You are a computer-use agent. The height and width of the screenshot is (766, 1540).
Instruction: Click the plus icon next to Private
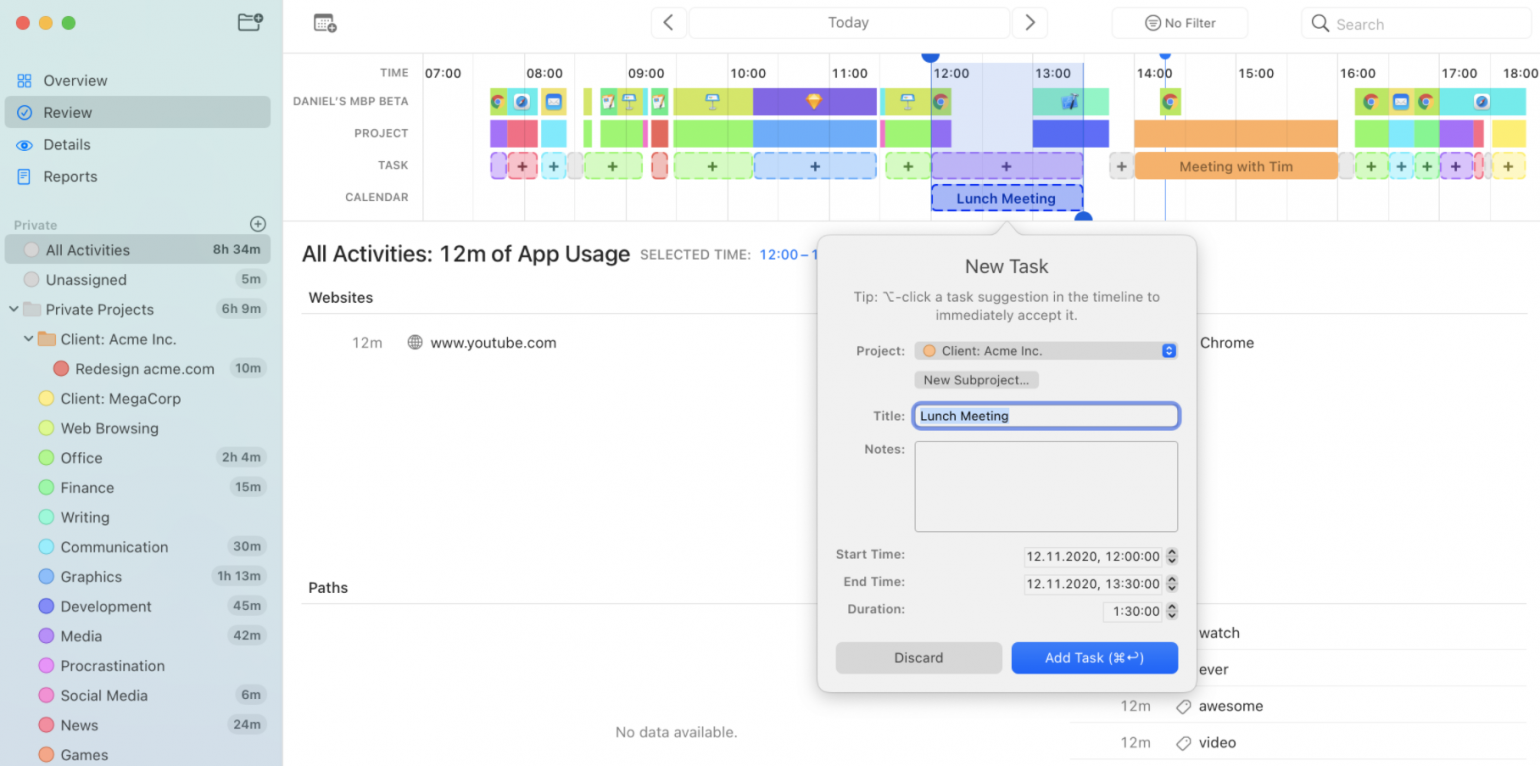(258, 224)
